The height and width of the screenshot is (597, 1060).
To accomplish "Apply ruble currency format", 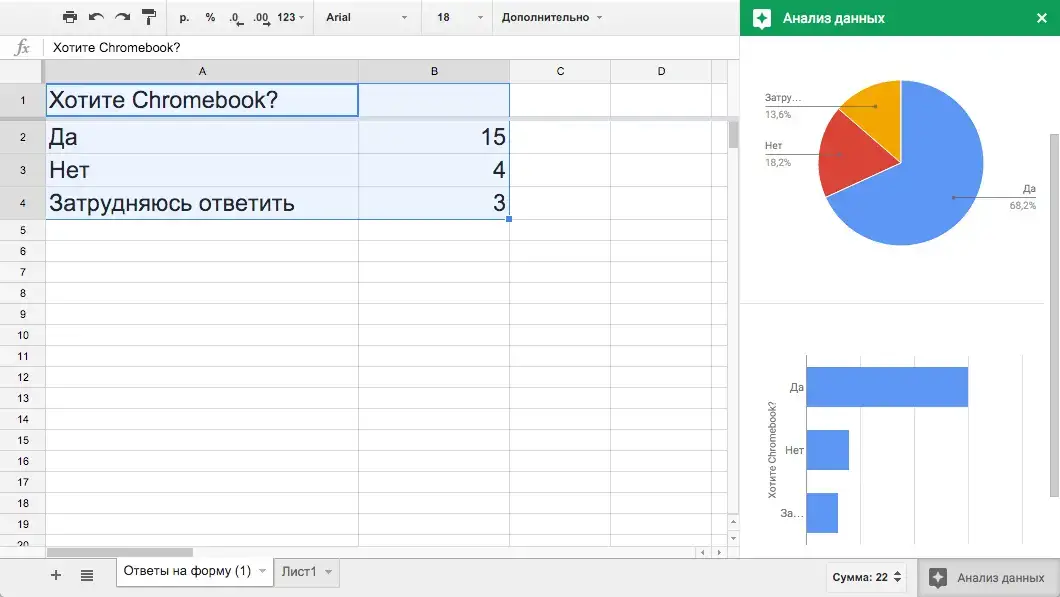I will [184, 18].
